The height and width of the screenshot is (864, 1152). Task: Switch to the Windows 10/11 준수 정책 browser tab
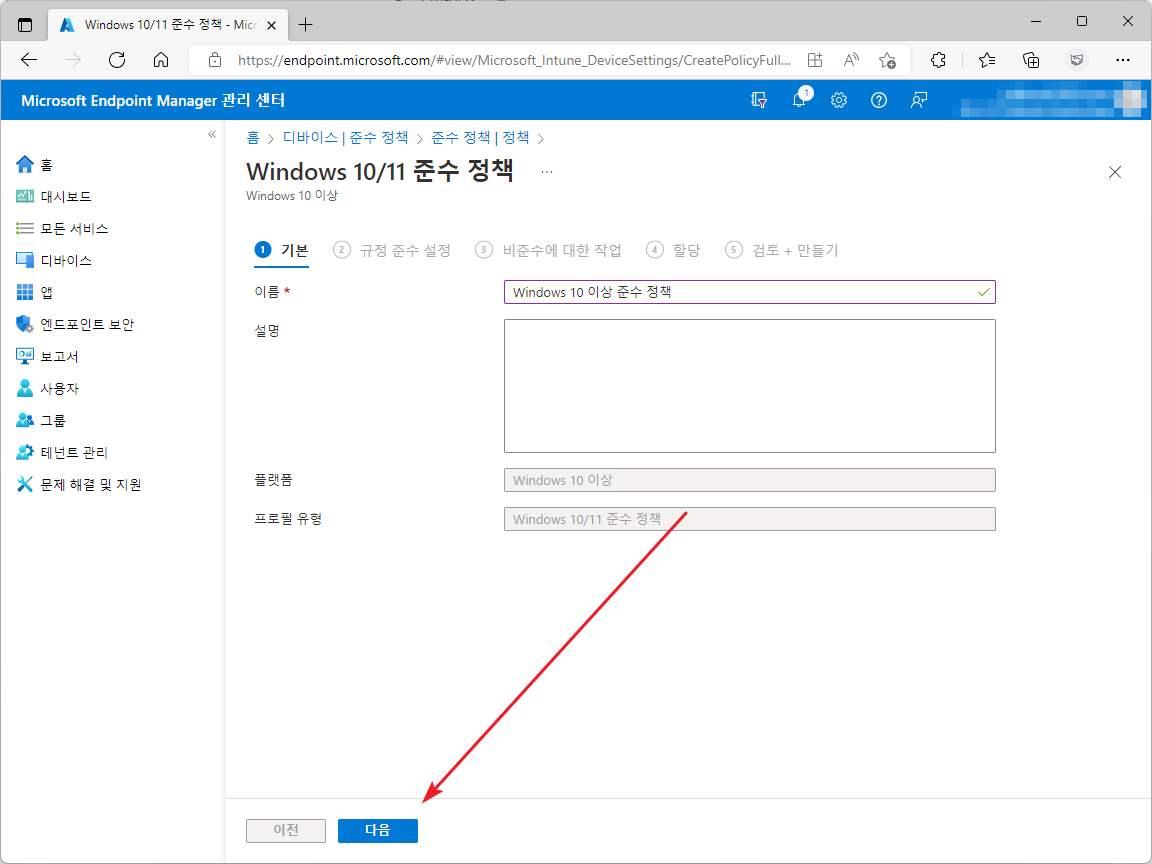[x=166, y=25]
